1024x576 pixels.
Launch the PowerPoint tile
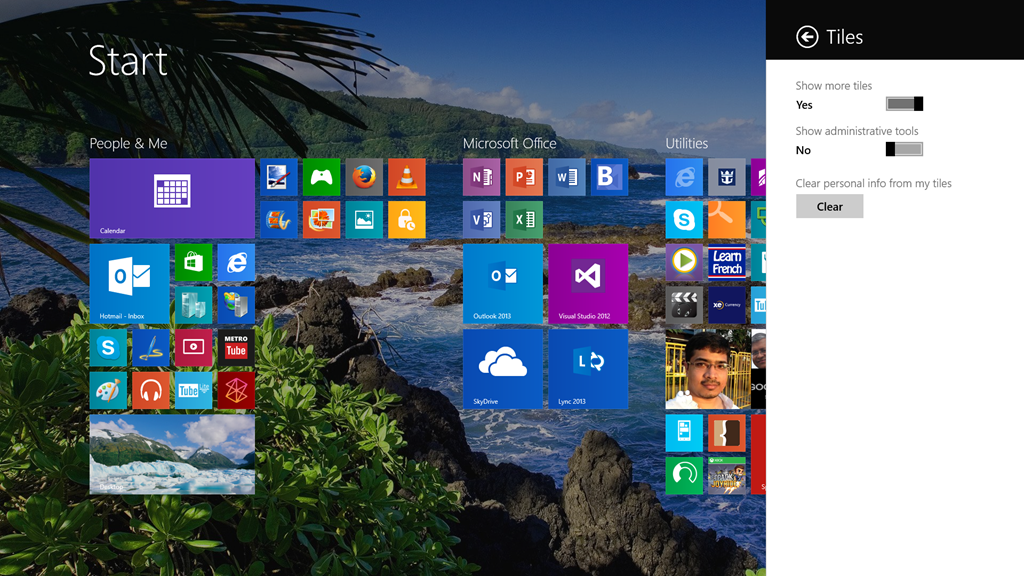(524, 177)
